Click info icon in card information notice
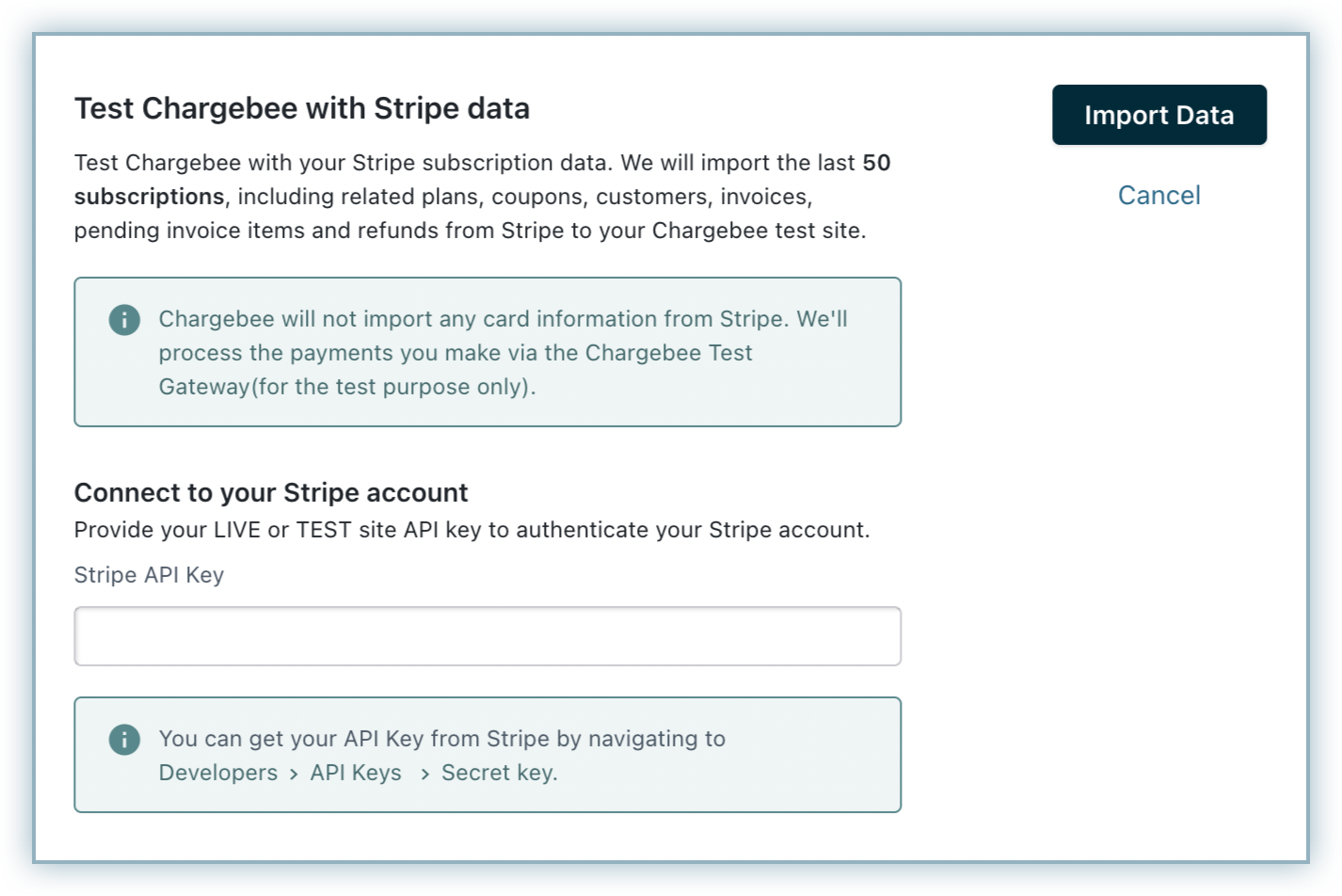 pos(124,320)
